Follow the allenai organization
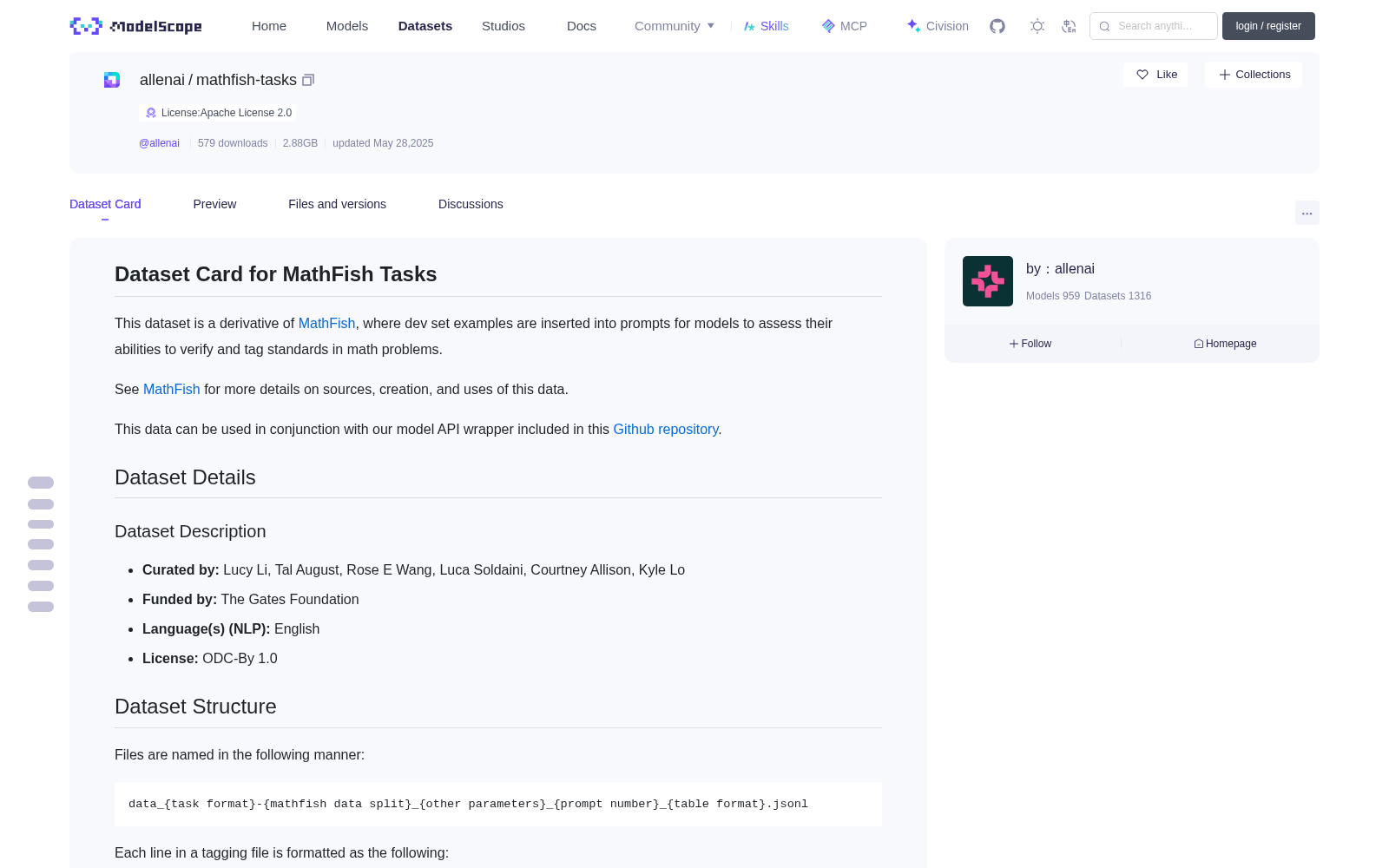Image resolution: width=1389 pixels, height=868 pixels. tap(1030, 344)
